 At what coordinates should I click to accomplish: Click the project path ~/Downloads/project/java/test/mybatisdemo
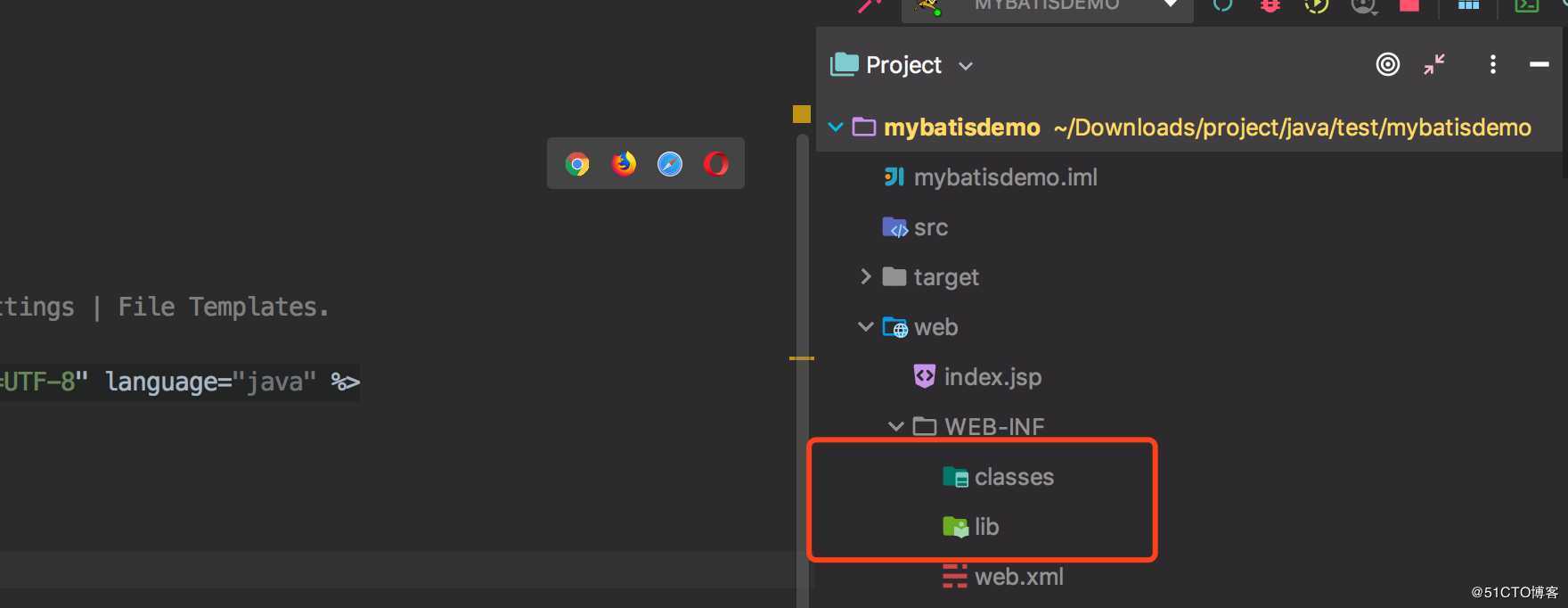(1292, 127)
